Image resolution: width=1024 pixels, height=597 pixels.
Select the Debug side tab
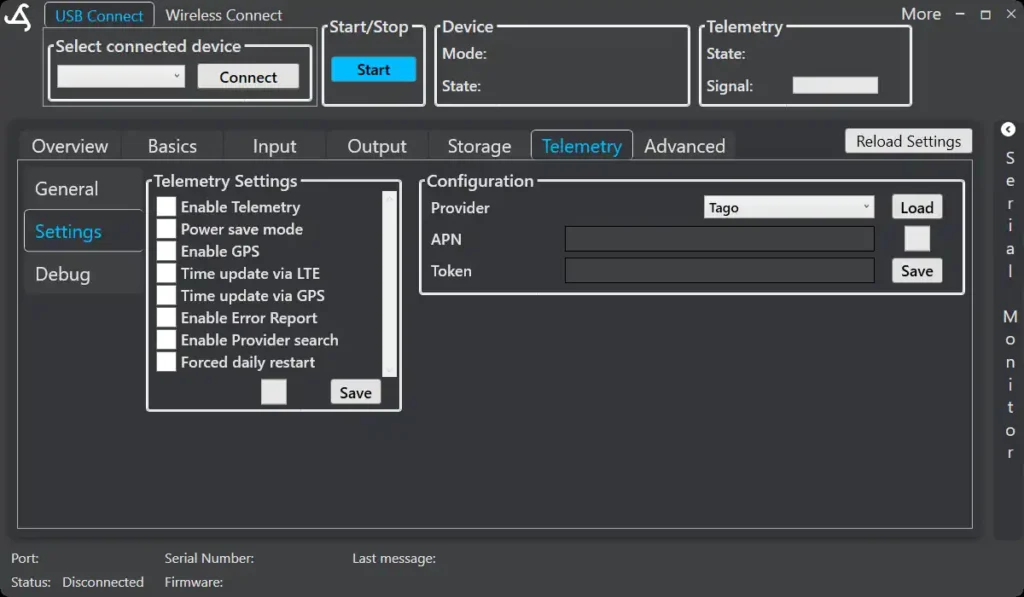point(63,274)
